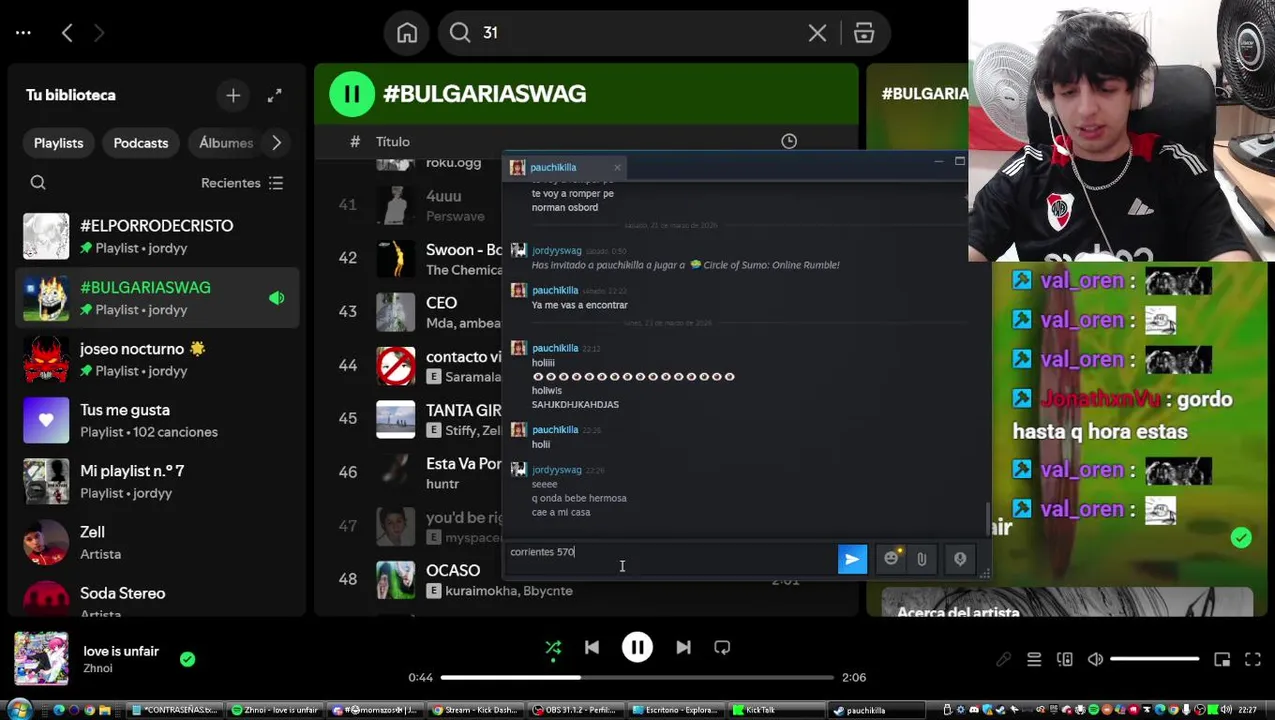The height and width of the screenshot is (720, 1275).
Task: Open the Recientes sort dropdown
Action: tap(242, 183)
